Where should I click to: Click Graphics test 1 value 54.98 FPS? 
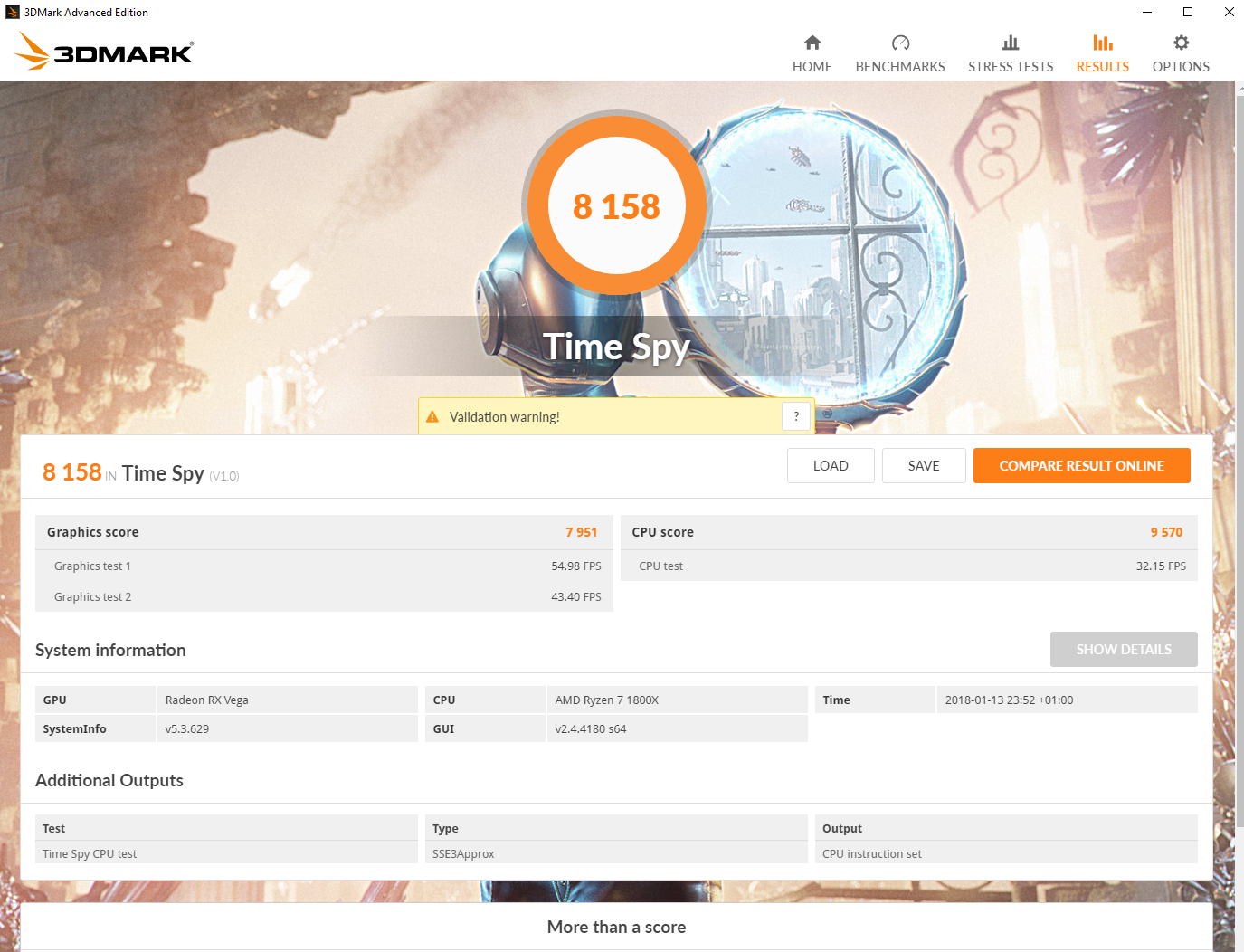pos(576,566)
